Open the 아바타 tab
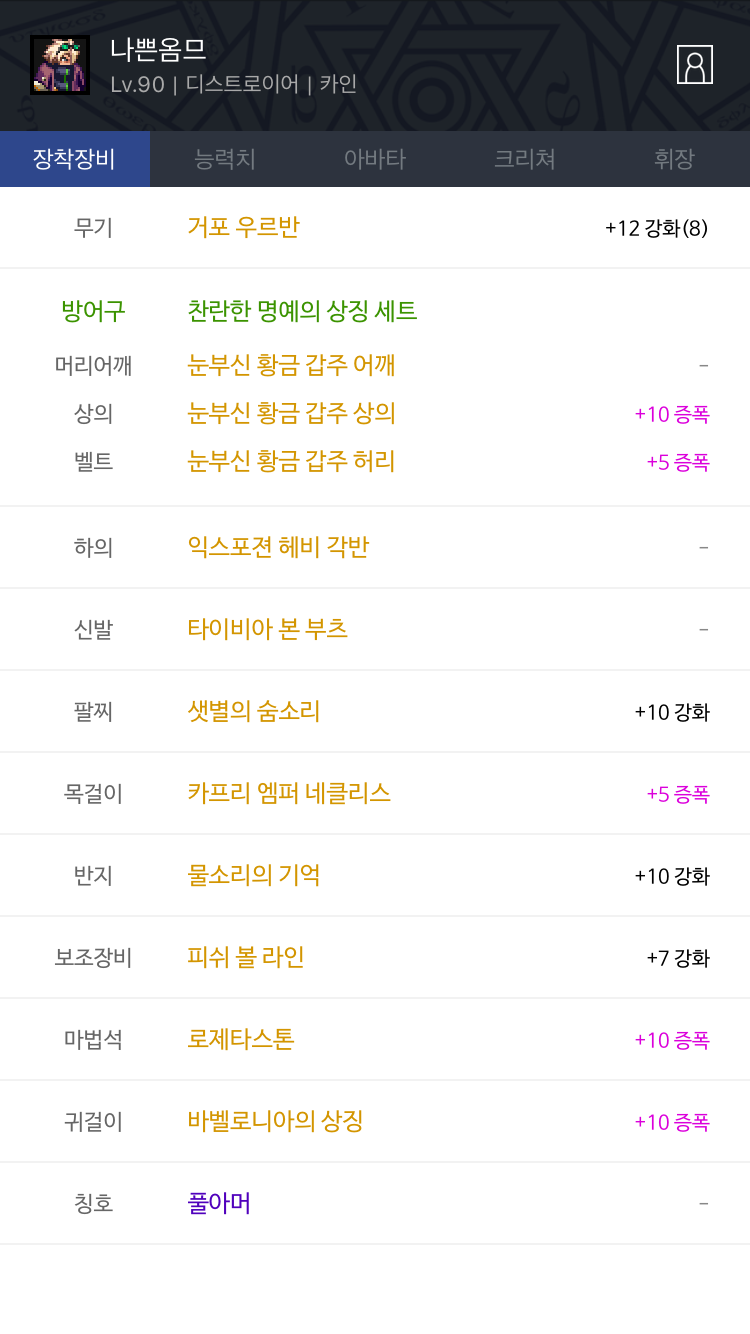 375,159
